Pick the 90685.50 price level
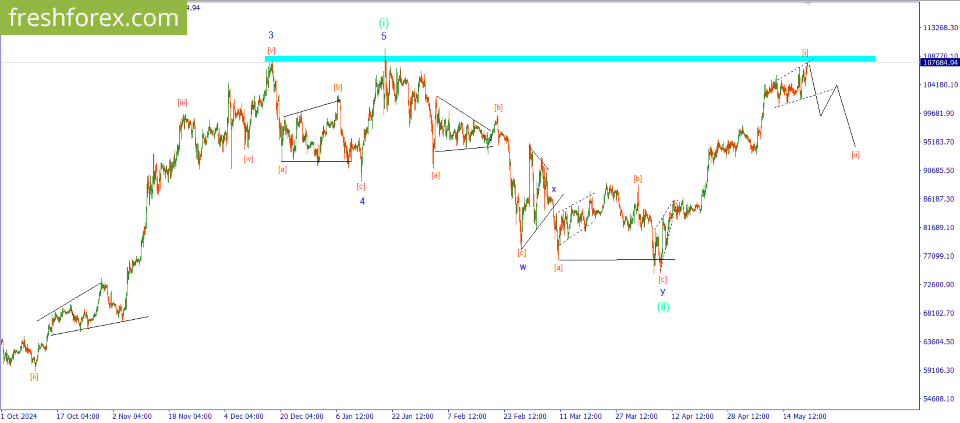 click(x=940, y=170)
